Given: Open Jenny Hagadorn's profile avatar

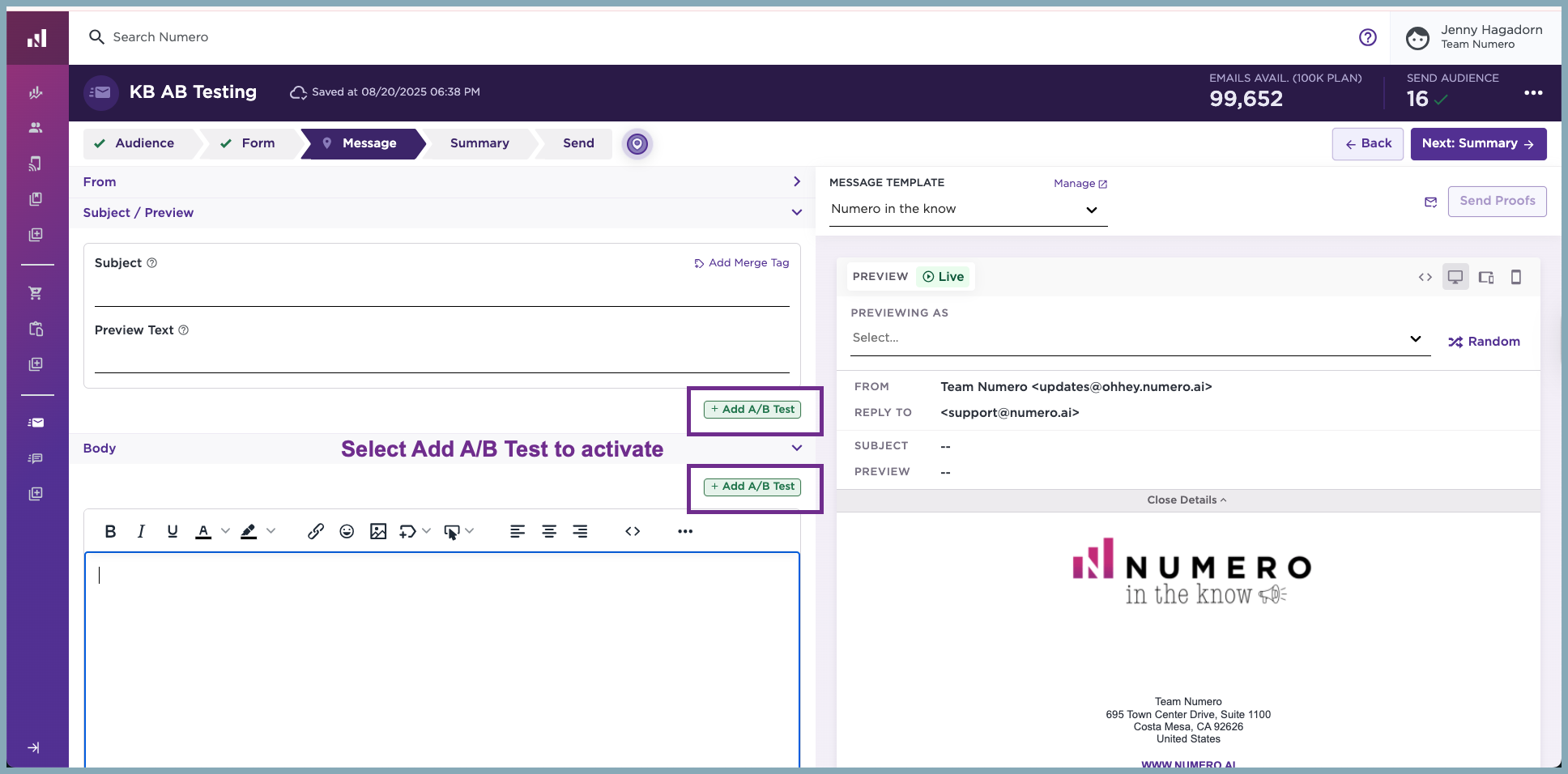Looking at the screenshot, I should [1417, 38].
